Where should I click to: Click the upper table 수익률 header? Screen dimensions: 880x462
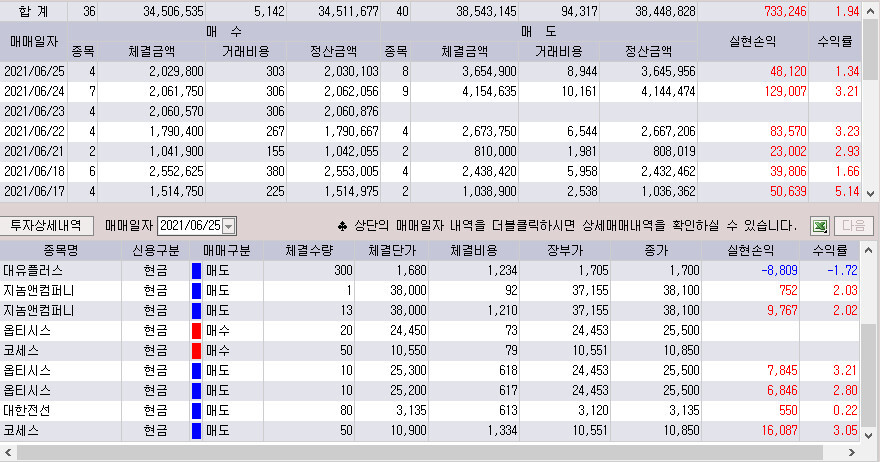point(835,41)
